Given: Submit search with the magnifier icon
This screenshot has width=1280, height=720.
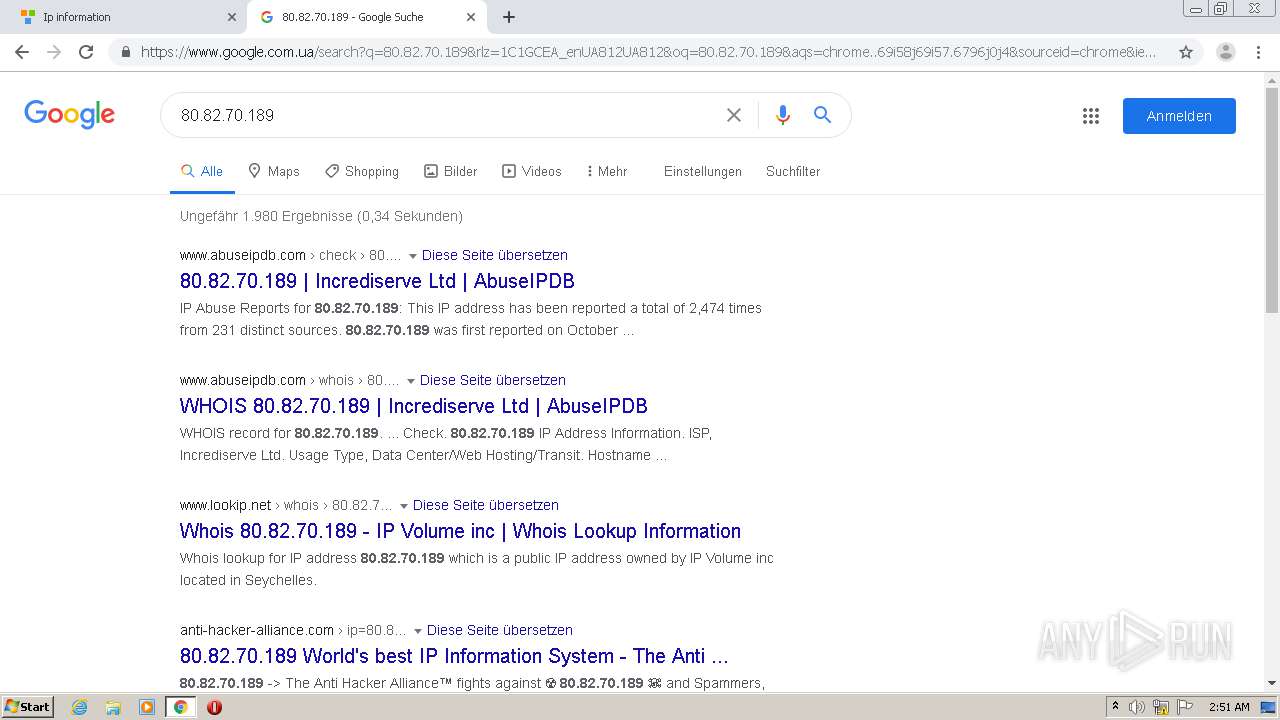Looking at the screenshot, I should click(x=822, y=115).
